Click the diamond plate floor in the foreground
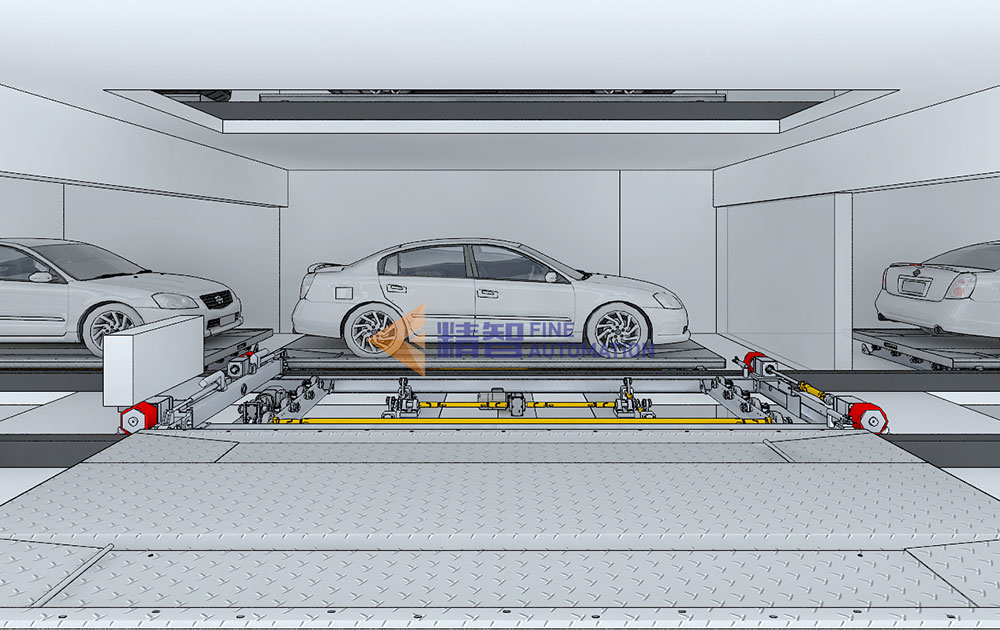1000x630 pixels. click(500, 530)
